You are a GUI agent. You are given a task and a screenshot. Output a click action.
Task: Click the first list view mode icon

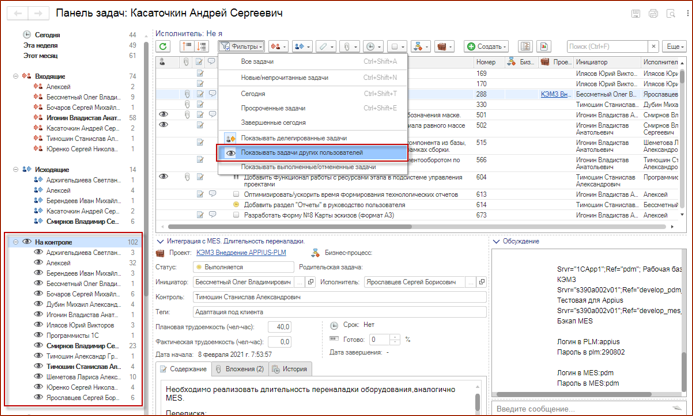(x=187, y=46)
